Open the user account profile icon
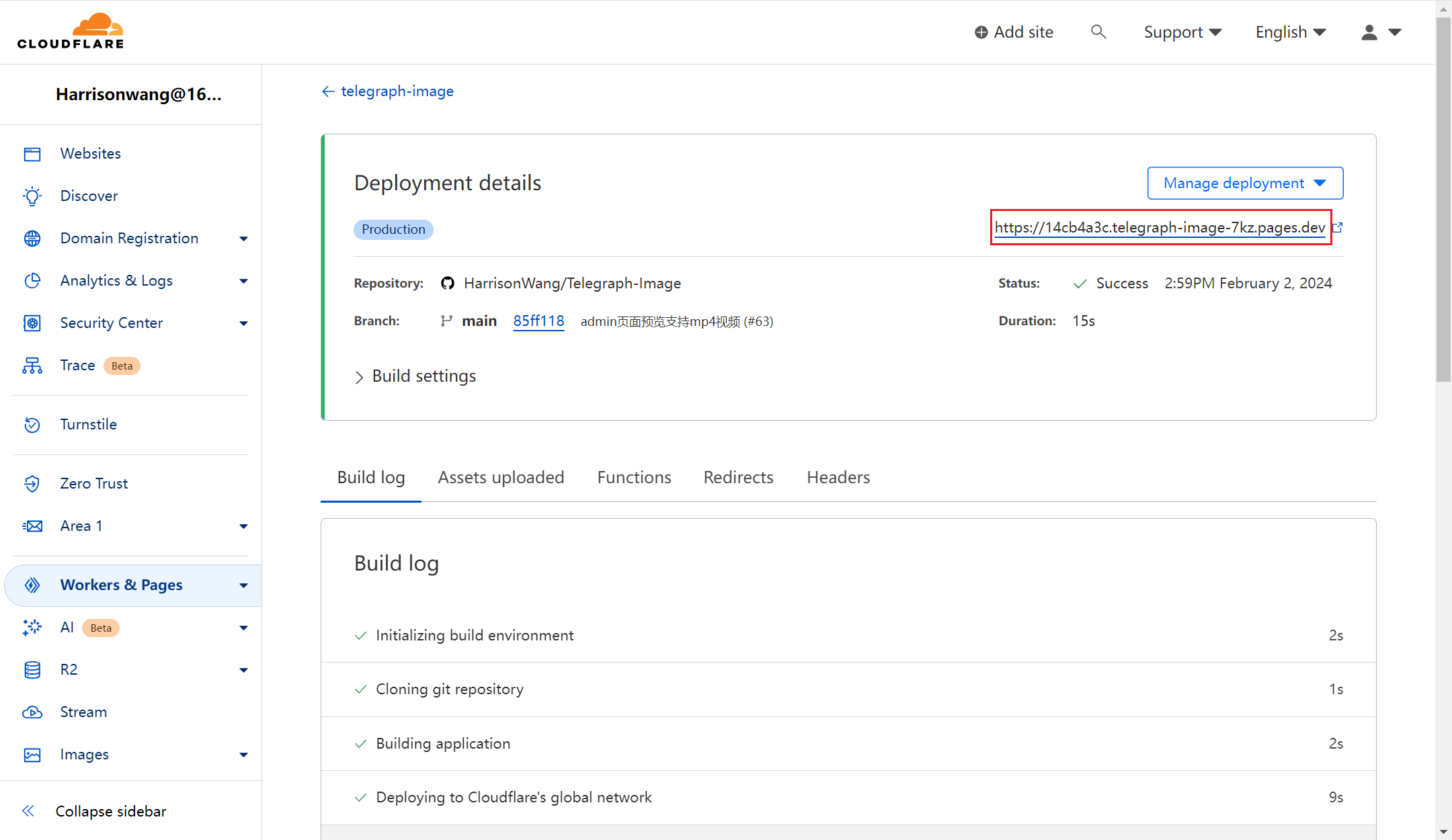 tap(1369, 32)
